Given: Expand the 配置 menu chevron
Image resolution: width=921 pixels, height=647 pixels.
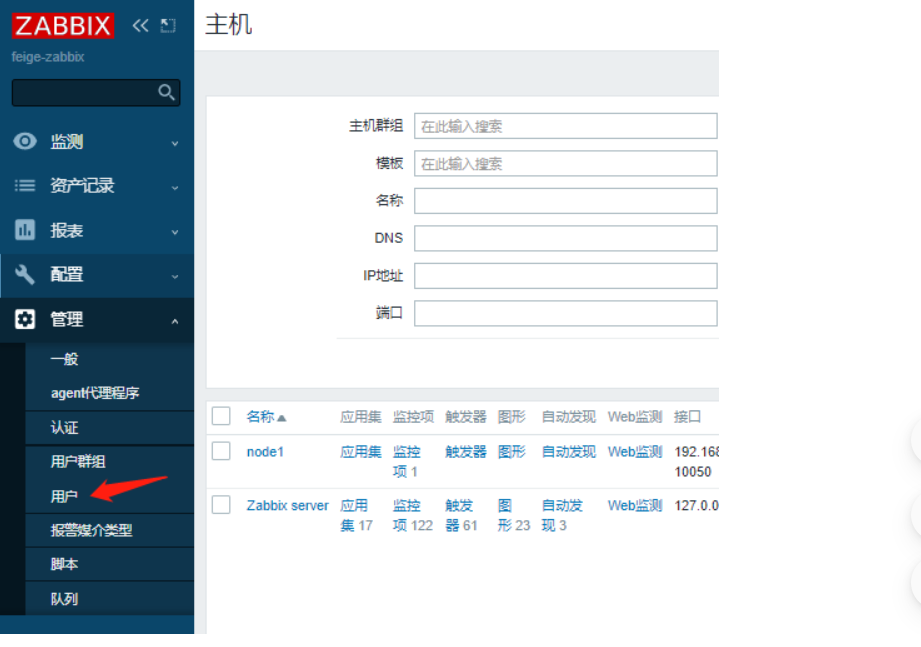Looking at the screenshot, I should click(x=175, y=276).
